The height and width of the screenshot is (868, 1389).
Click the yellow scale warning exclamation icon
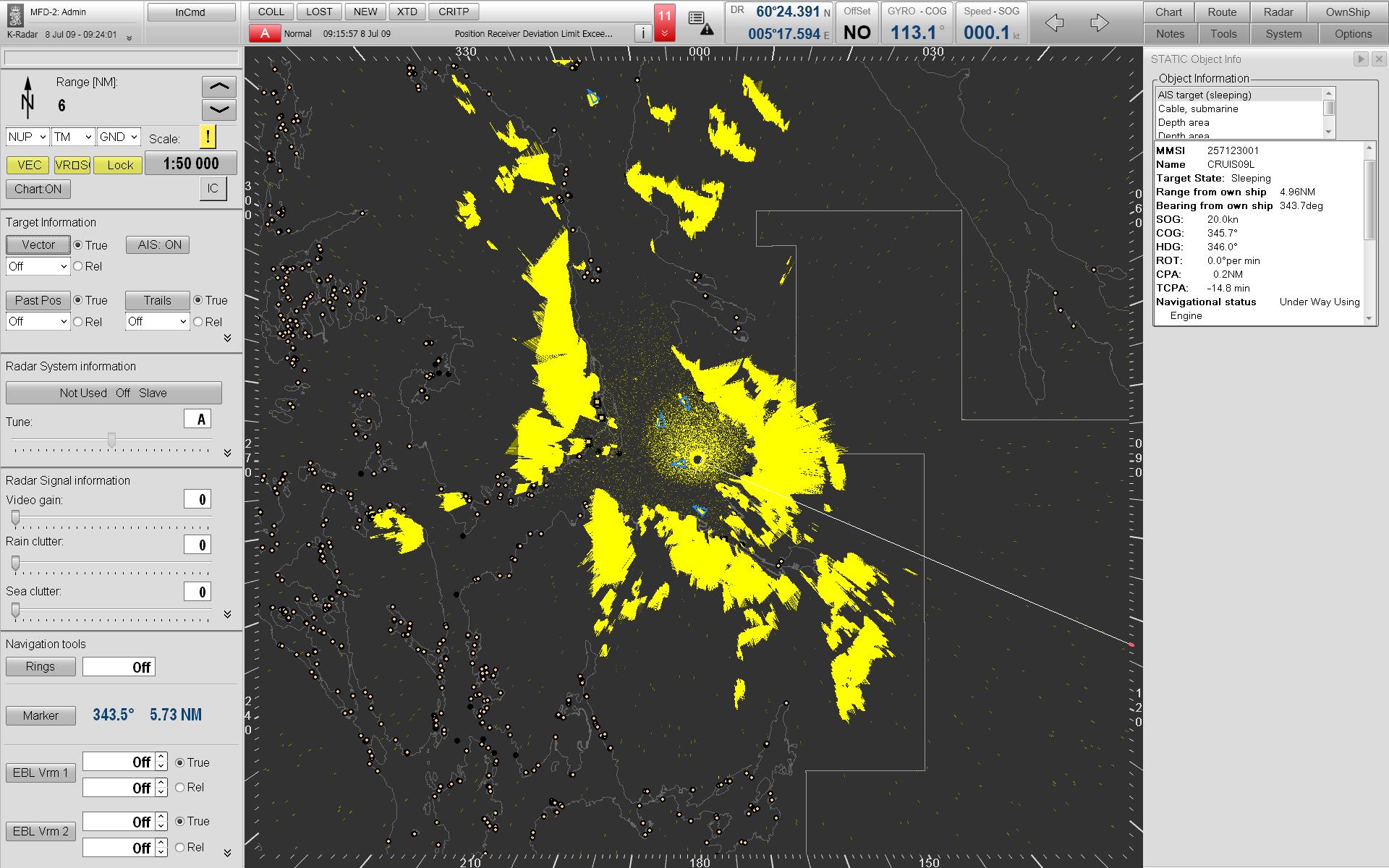pos(208,136)
